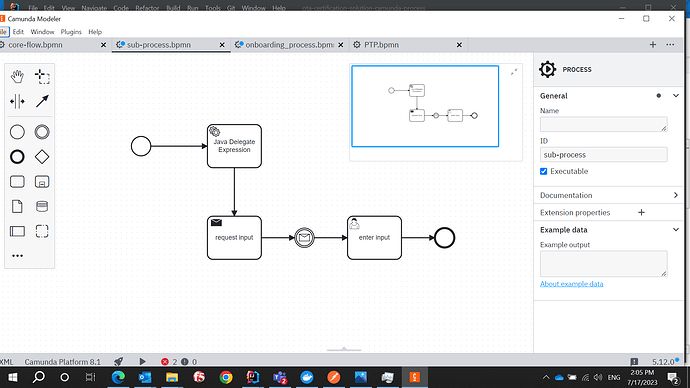Add an extension property with plus button
The image size is (690, 388).
(641, 212)
